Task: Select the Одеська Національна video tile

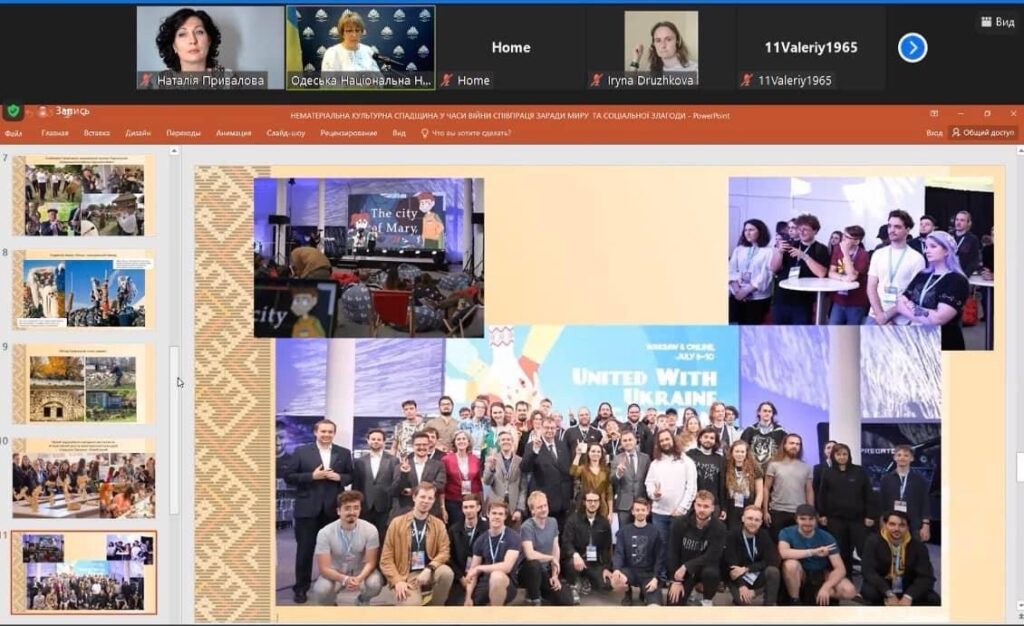Action: tap(360, 48)
